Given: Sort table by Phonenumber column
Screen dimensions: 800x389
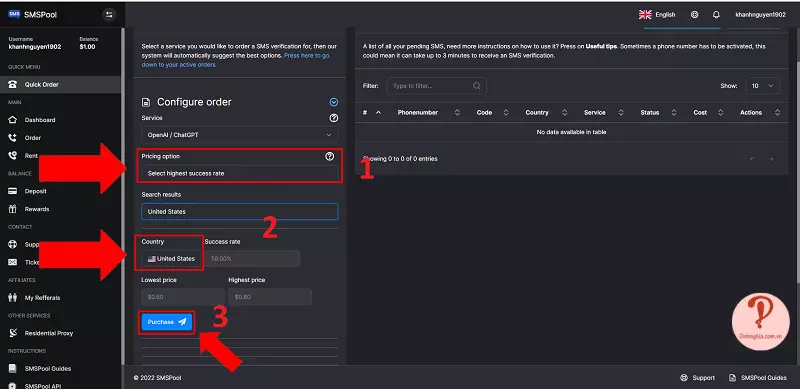Looking at the screenshot, I should click(429, 112).
